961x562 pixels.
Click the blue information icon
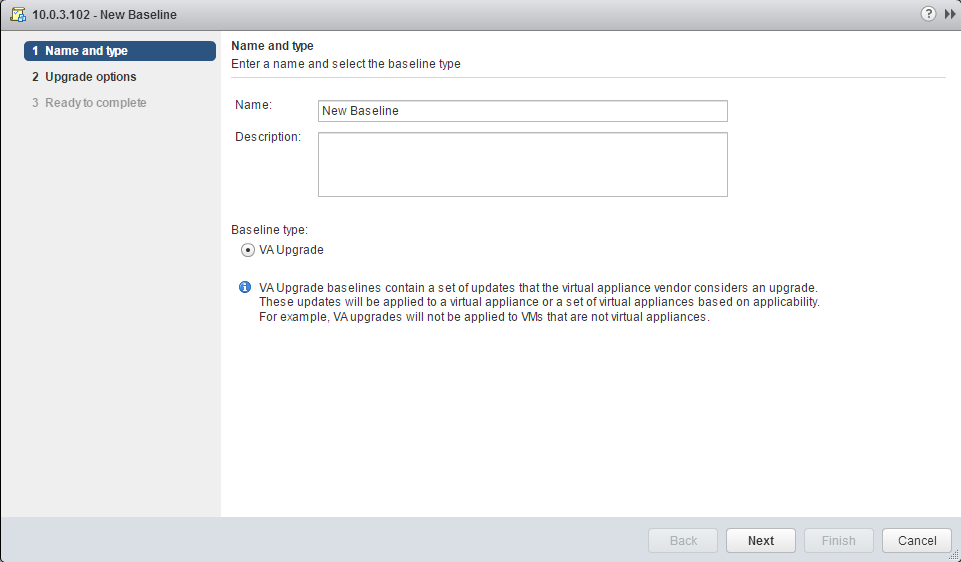click(x=245, y=288)
